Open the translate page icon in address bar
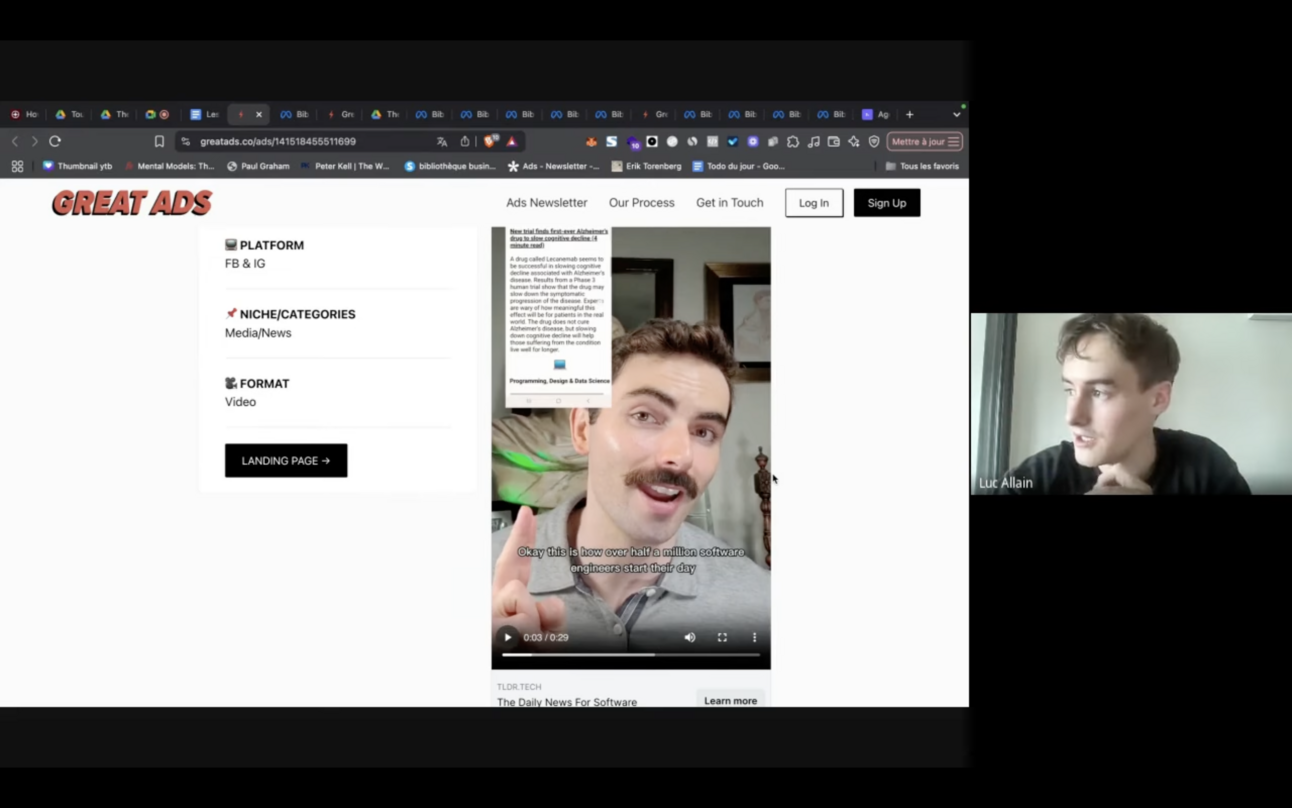The width and height of the screenshot is (1292, 808). tap(442, 141)
